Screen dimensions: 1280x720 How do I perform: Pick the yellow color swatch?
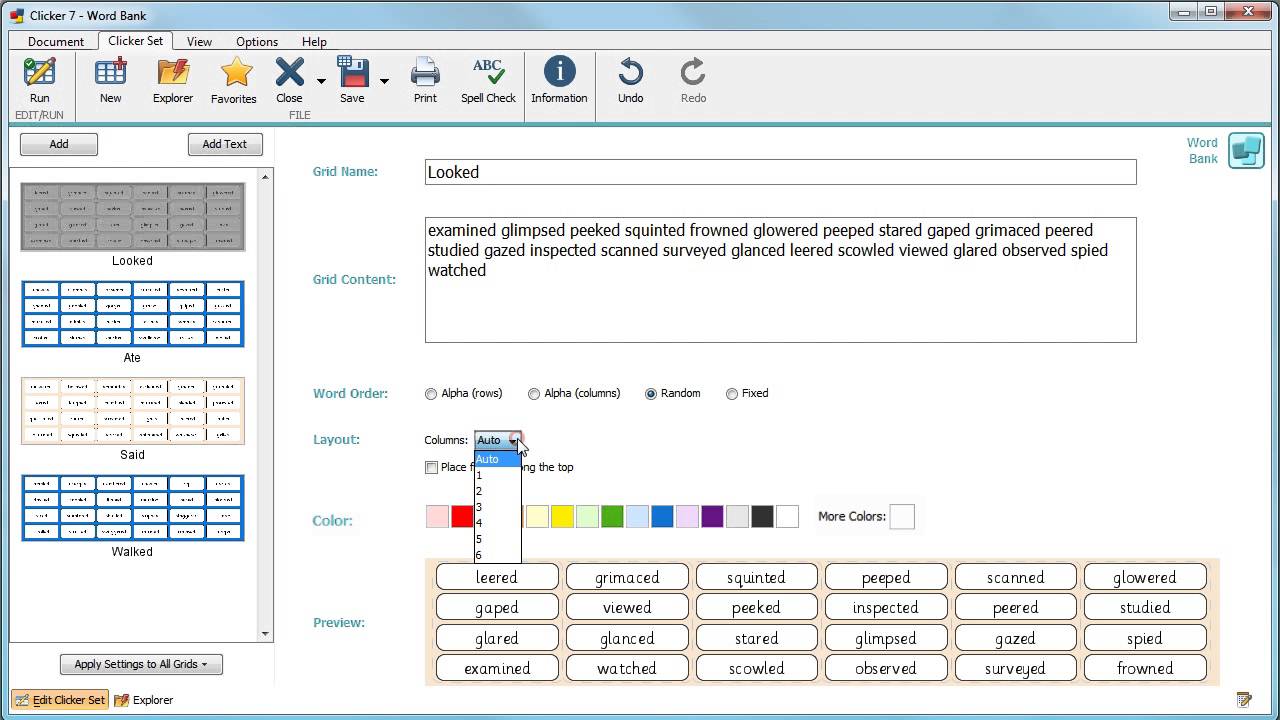[562, 516]
